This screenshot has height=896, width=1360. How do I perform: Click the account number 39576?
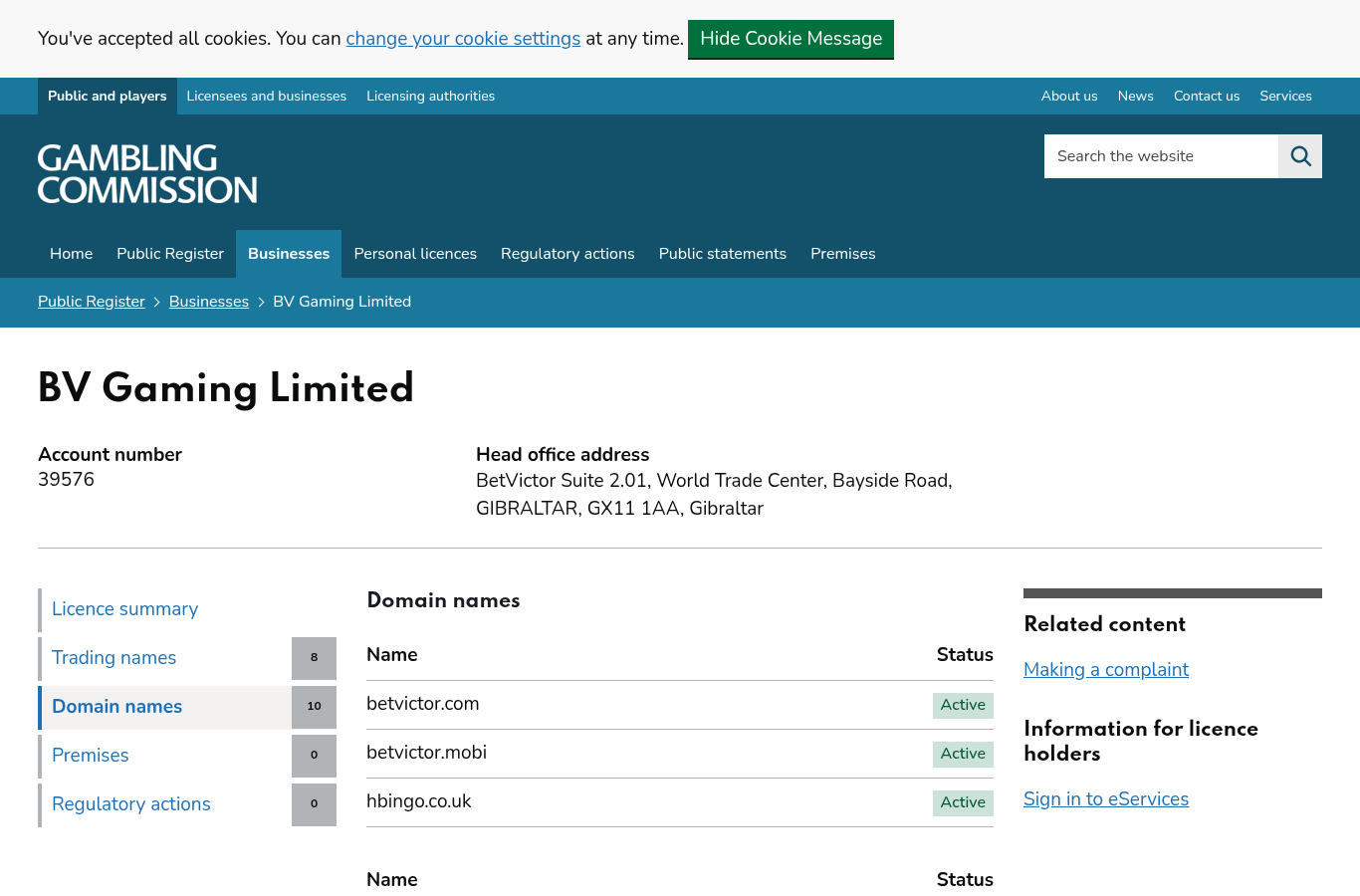67,480
